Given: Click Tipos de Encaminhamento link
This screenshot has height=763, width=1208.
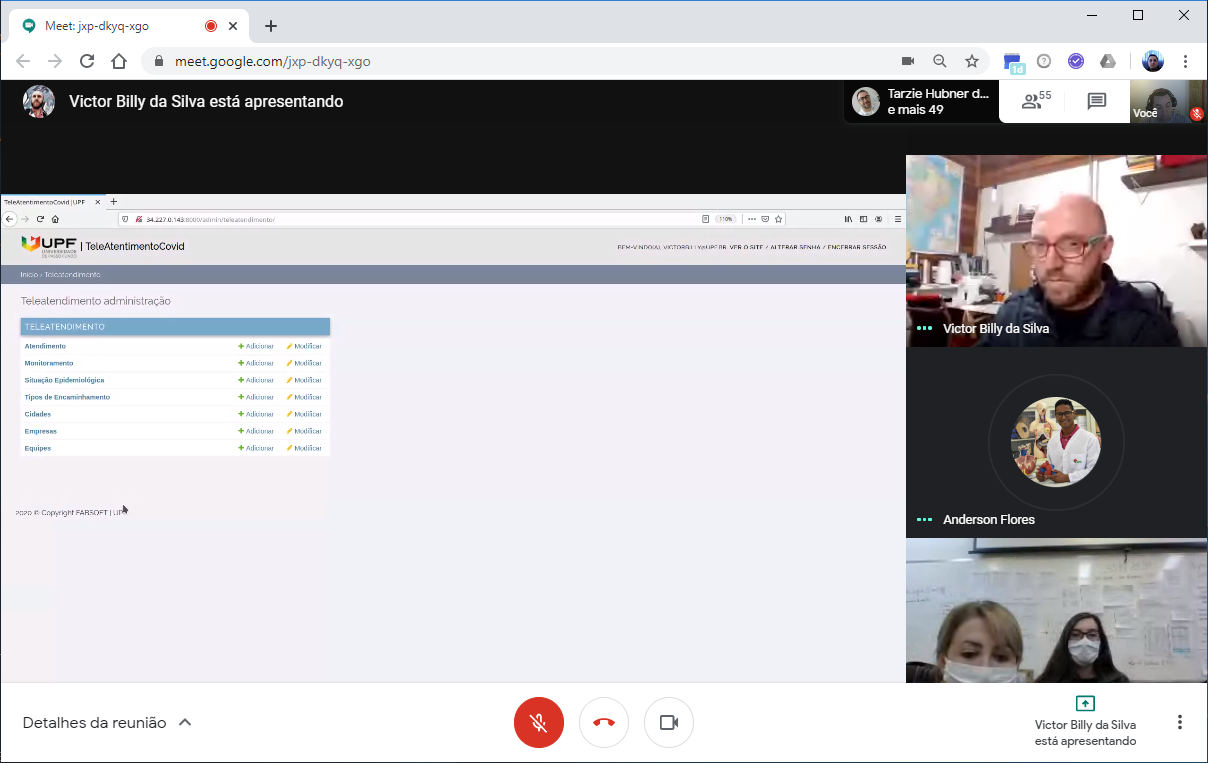Looking at the screenshot, I should click(x=67, y=397).
